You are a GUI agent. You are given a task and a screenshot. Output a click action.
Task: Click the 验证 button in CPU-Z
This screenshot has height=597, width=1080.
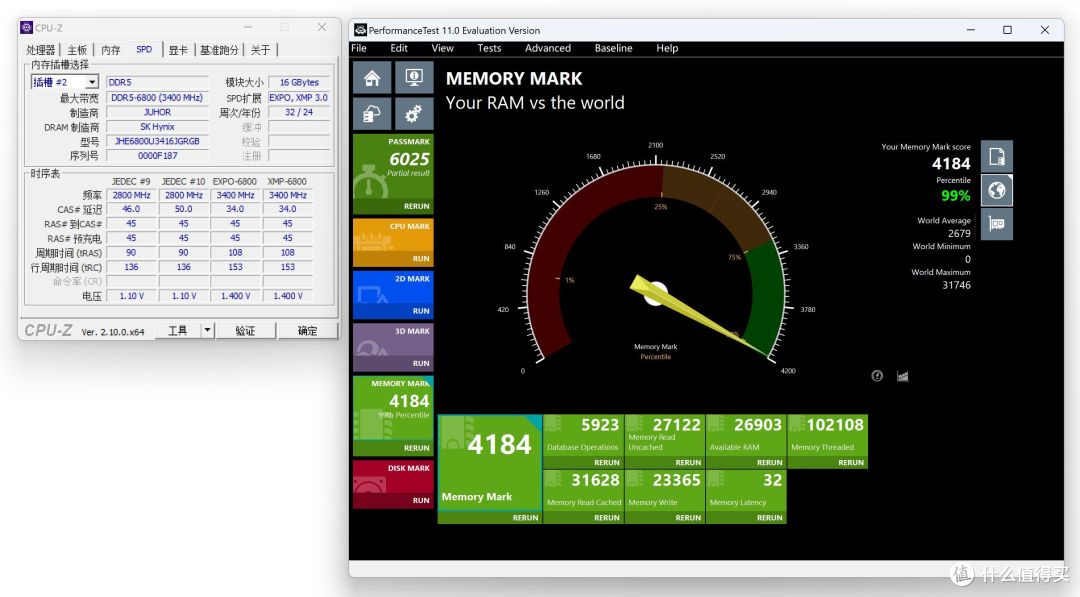[x=245, y=331]
